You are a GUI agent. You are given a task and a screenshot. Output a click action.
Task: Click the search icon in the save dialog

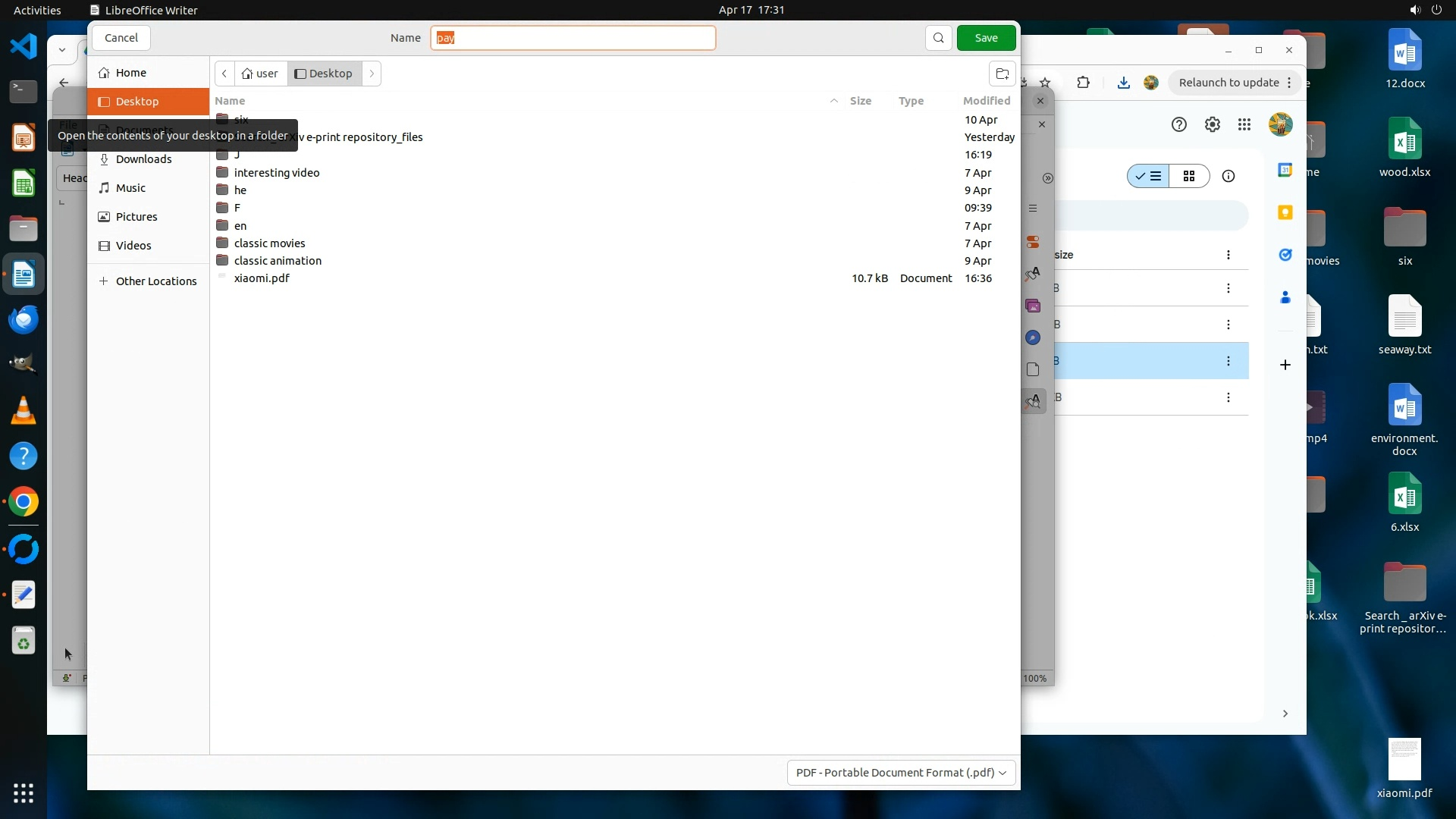tap(938, 38)
